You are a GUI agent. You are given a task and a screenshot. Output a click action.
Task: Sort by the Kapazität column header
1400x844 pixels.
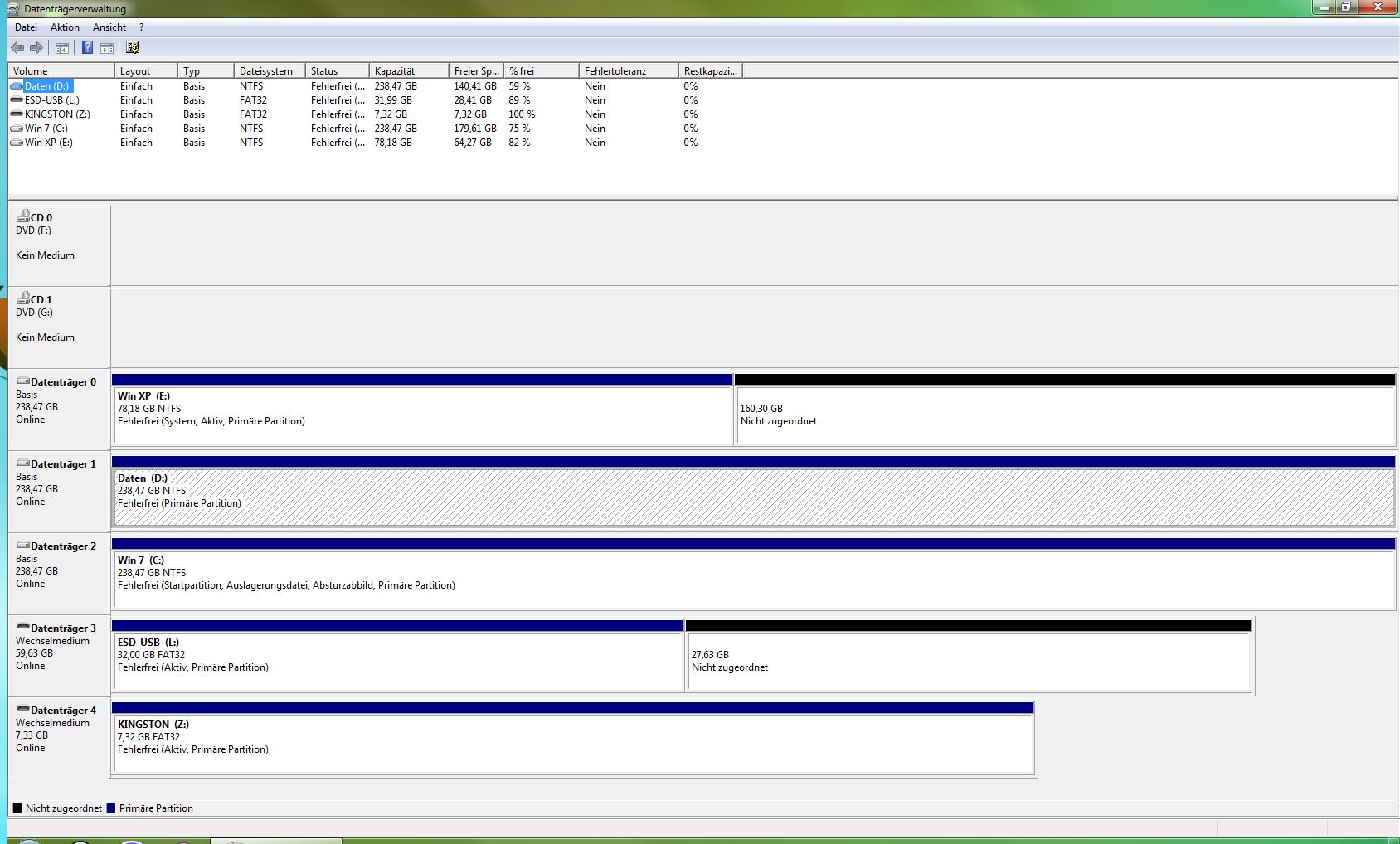point(409,71)
